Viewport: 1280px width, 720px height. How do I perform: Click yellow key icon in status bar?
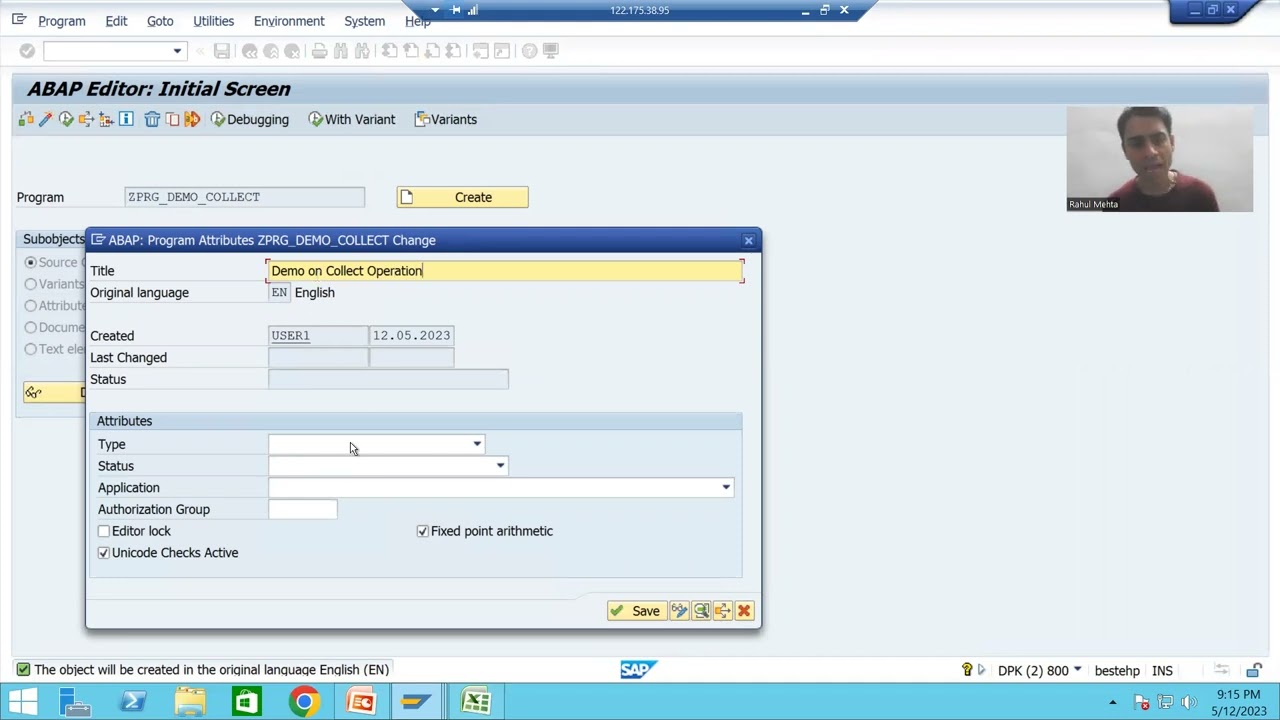coord(967,670)
